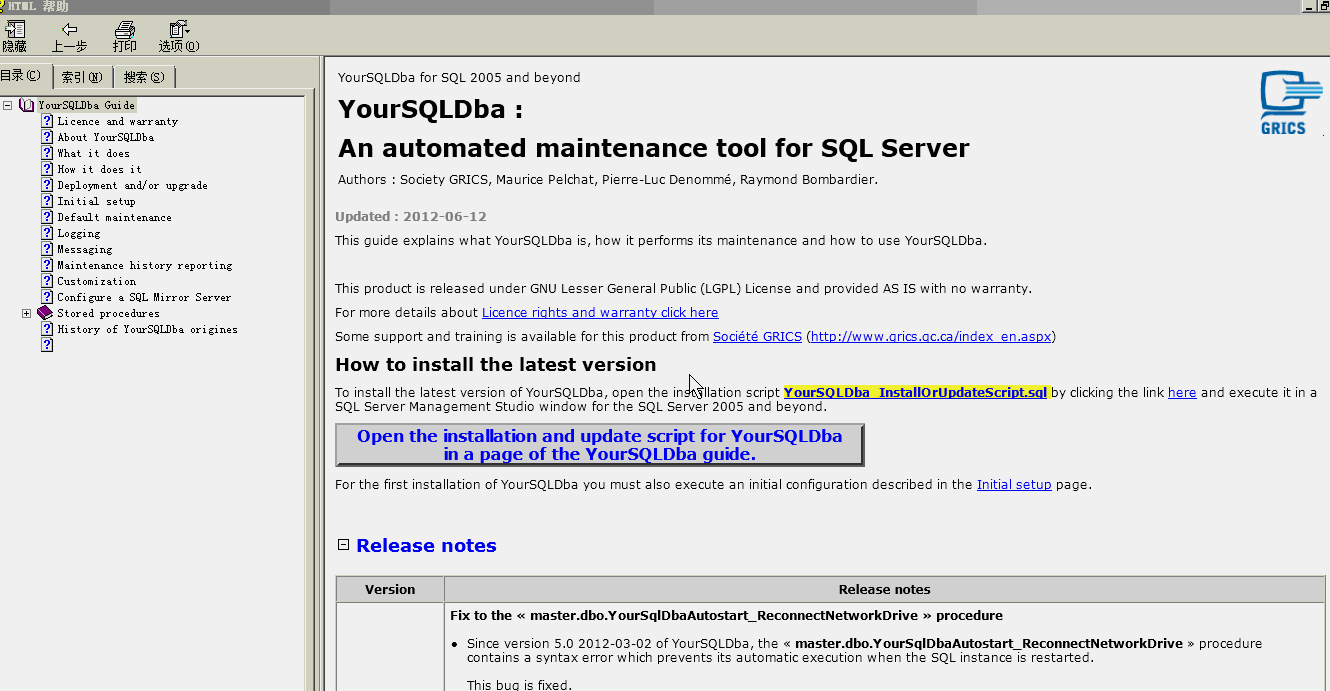Select the Stored procedures tree label
This screenshot has height=691, width=1330.
(x=108, y=313)
